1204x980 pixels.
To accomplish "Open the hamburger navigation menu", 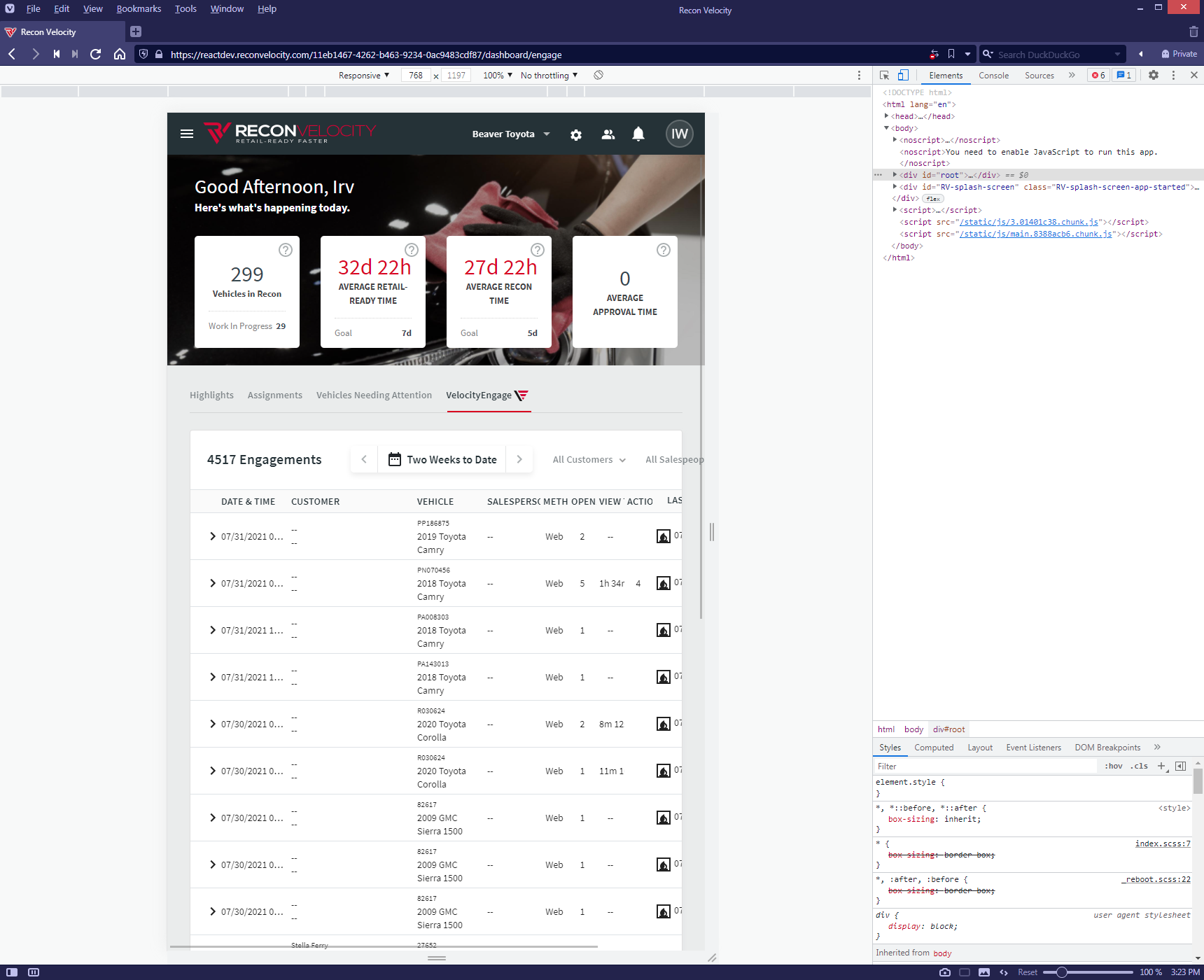I will [187, 134].
